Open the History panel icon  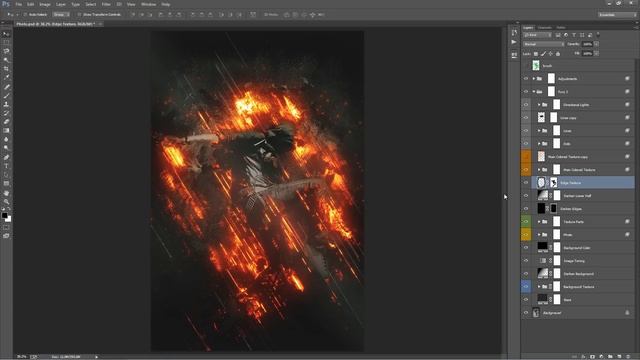point(514,32)
